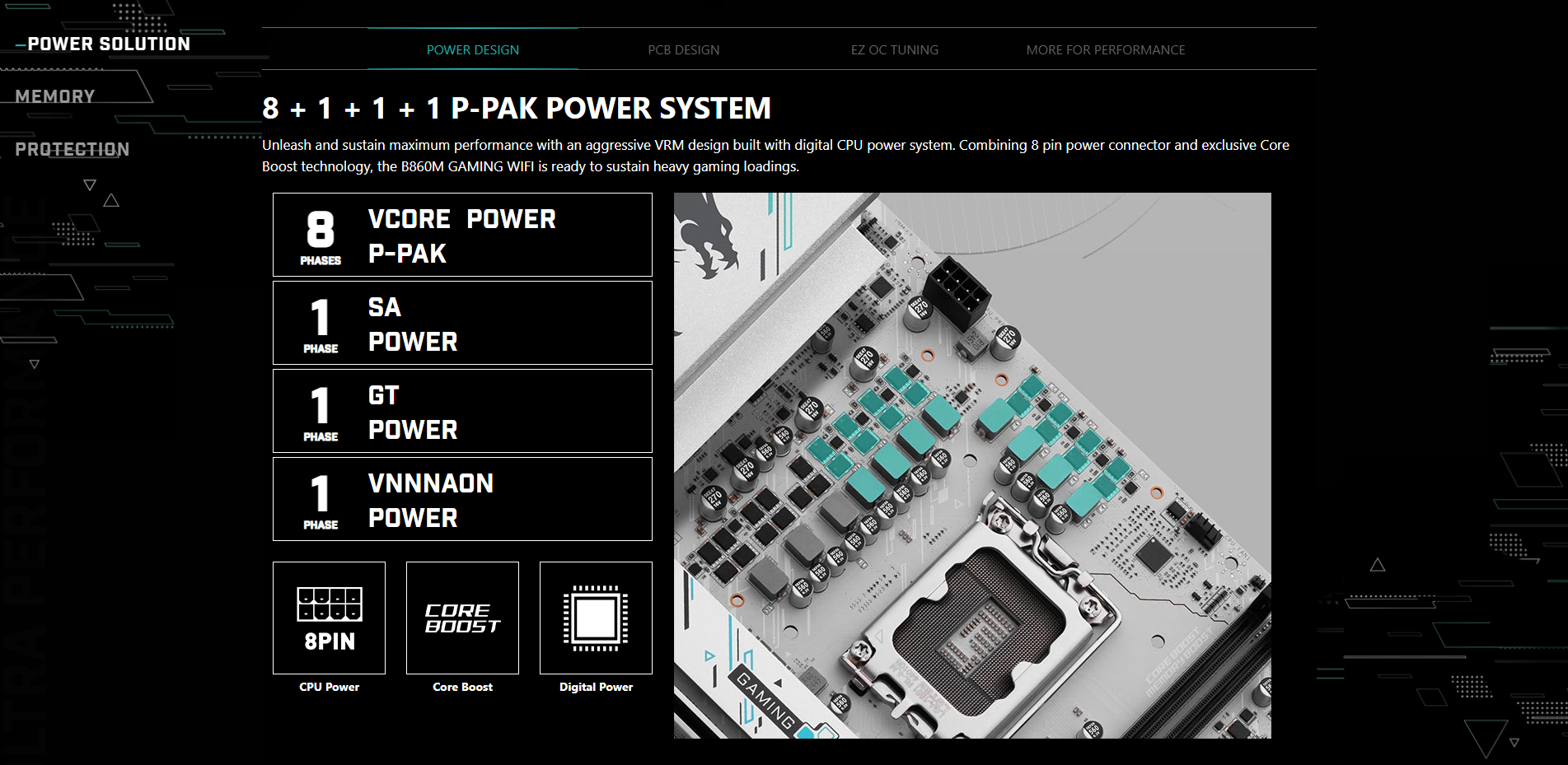Screen dimensions: 1568x765
Task: Click the 8+1+1+1 P-PAK Power System heading
Action: (x=517, y=108)
